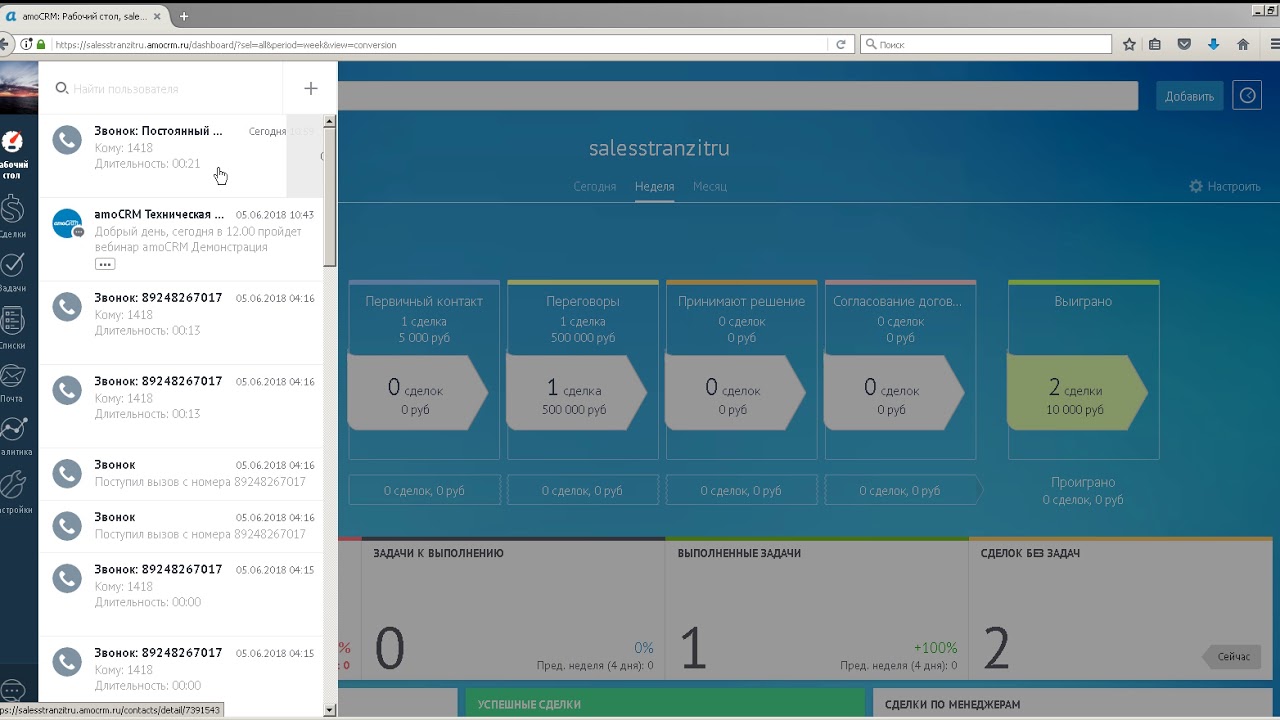The height and width of the screenshot is (720, 1280).
Task: Click the Согласование догов... stage header
Action: 898,301
